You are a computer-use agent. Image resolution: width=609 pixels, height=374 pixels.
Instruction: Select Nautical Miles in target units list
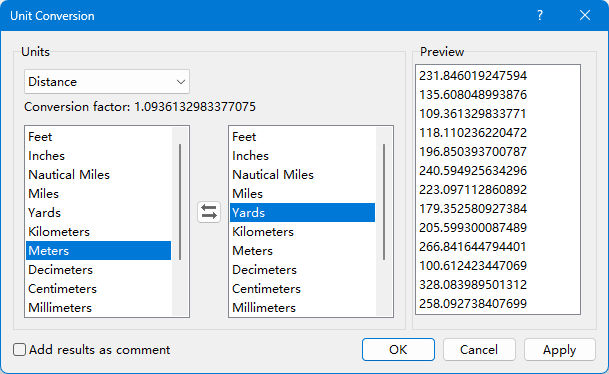pyautogui.click(x=303, y=175)
